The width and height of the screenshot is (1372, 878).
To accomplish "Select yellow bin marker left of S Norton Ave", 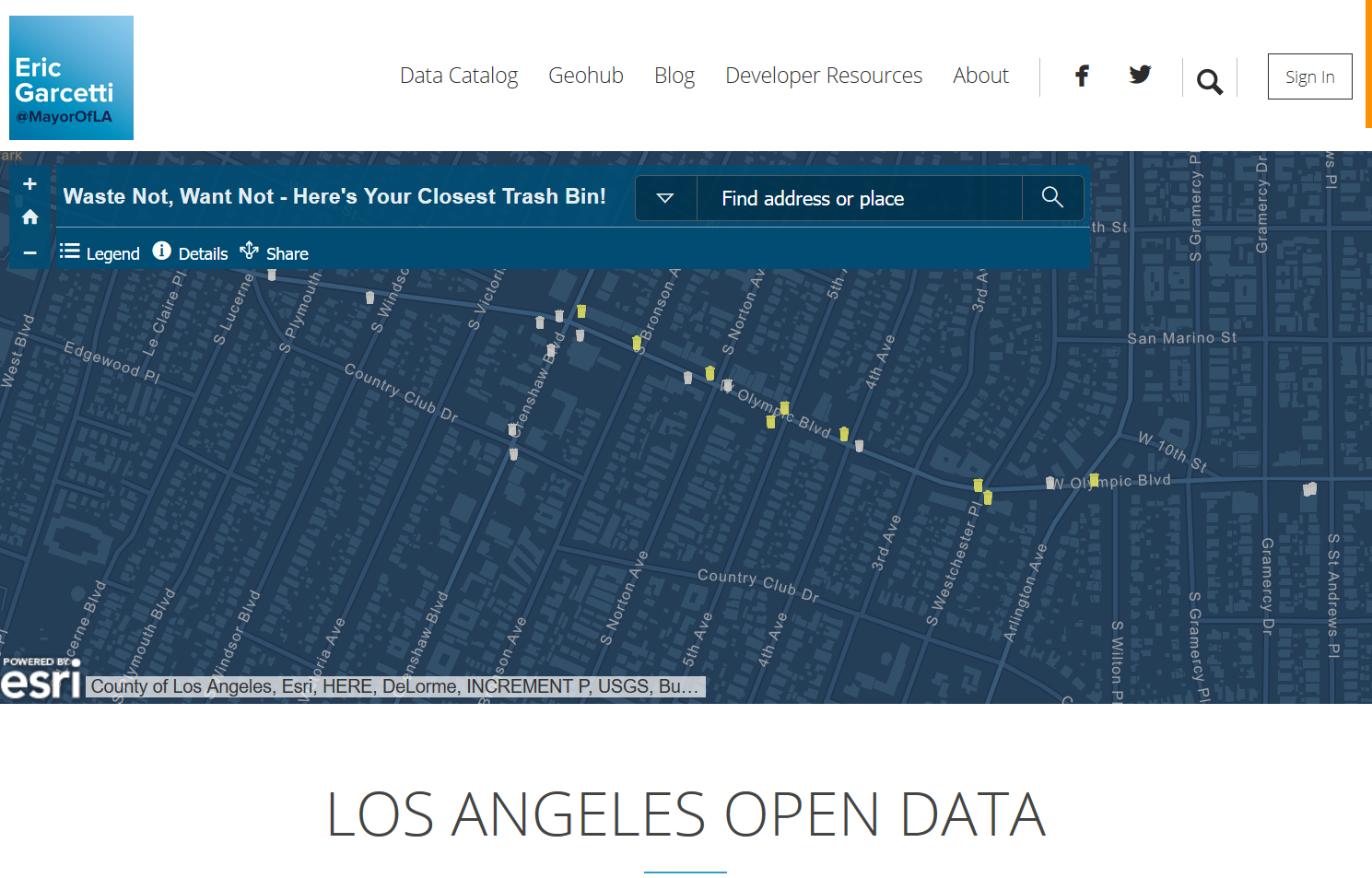I will click(709, 373).
